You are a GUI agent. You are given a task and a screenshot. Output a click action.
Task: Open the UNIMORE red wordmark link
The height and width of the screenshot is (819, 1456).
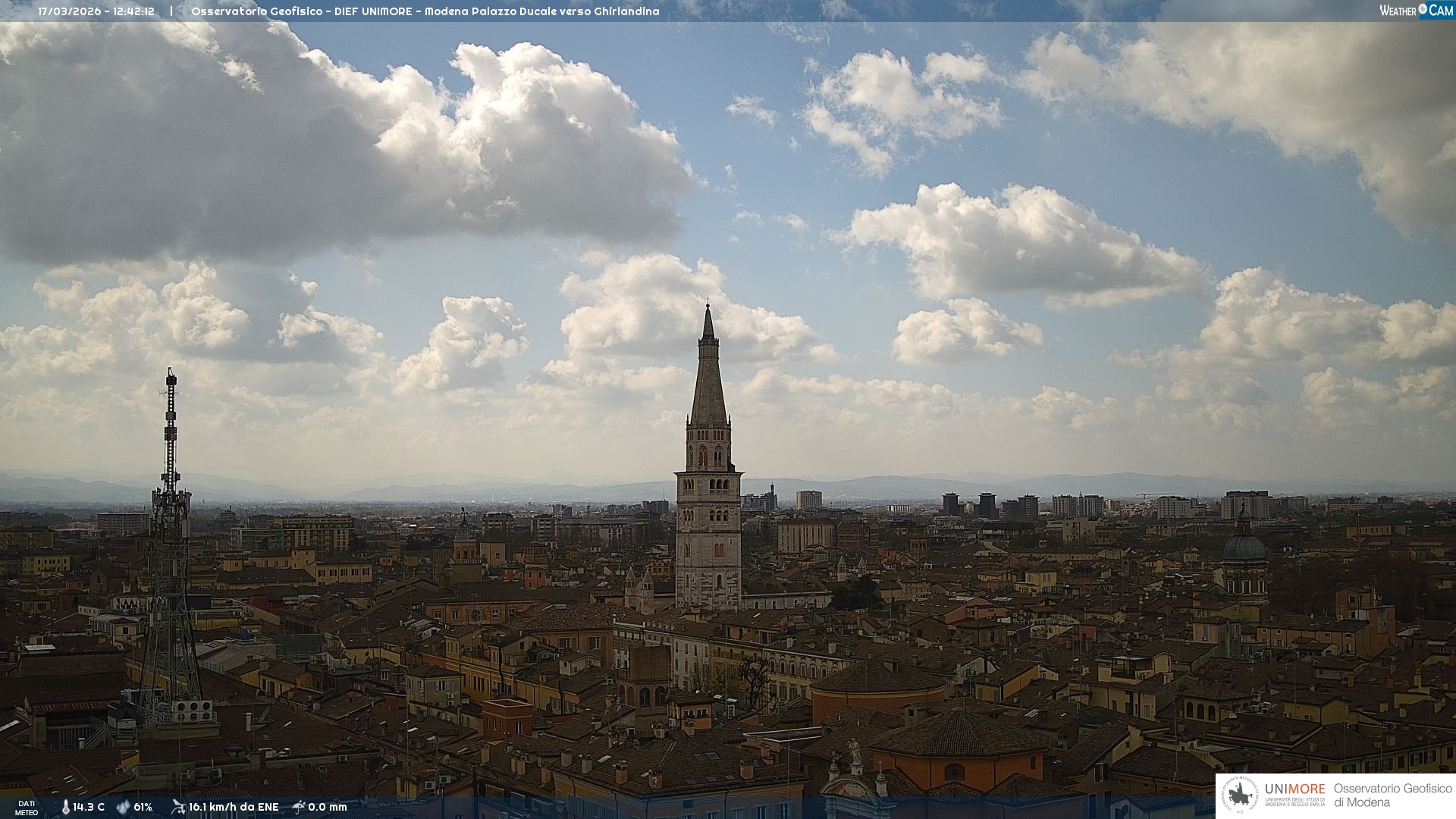pyautogui.click(x=1294, y=789)
